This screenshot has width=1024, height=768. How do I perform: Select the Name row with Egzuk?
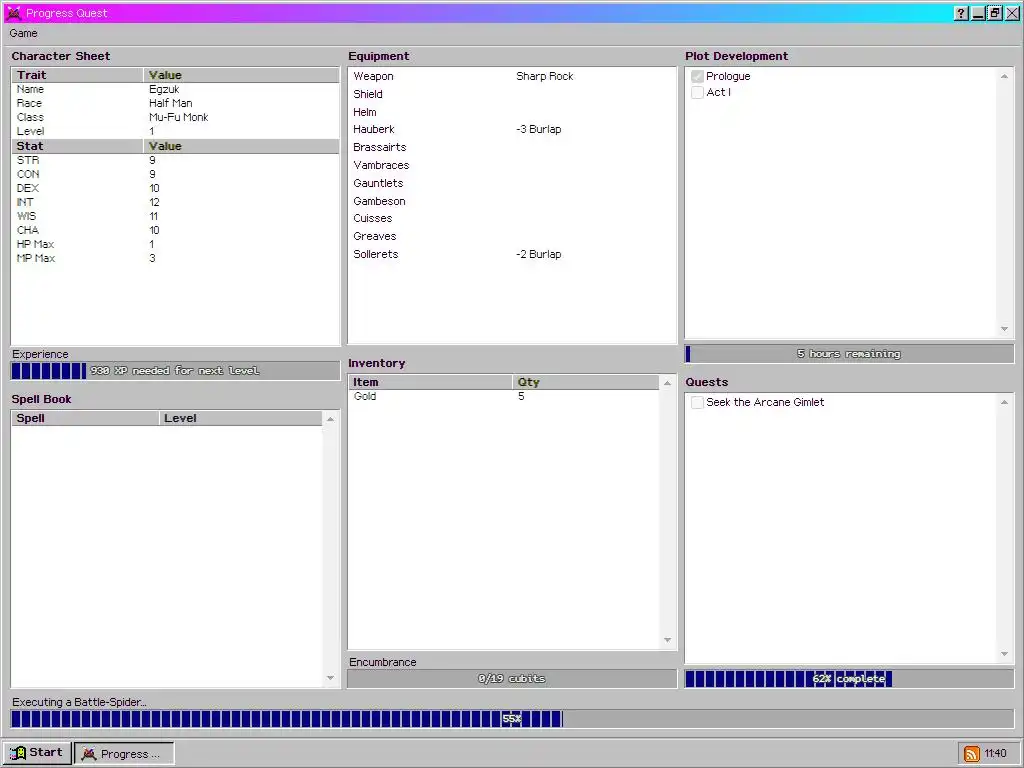[x=175, y=89]
